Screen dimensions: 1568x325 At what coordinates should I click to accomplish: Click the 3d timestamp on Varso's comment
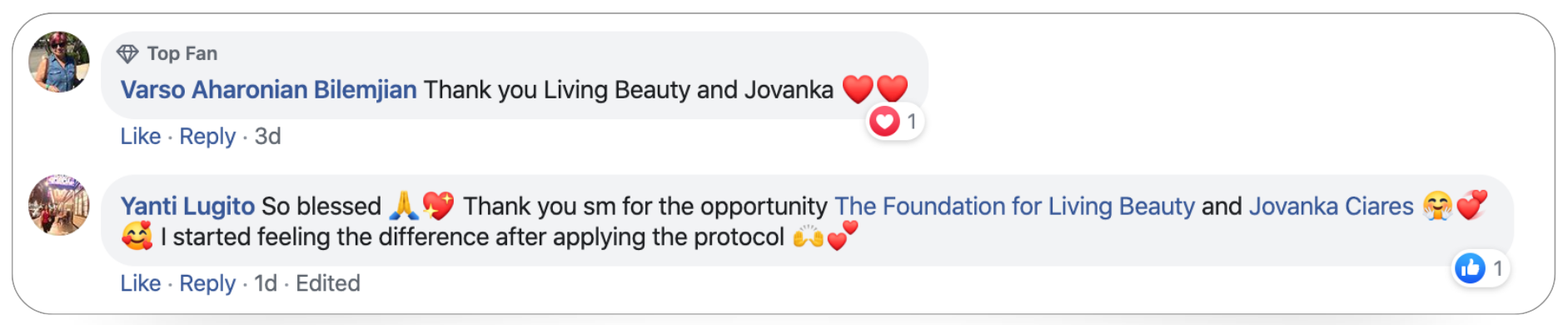(x=267, y=136)
